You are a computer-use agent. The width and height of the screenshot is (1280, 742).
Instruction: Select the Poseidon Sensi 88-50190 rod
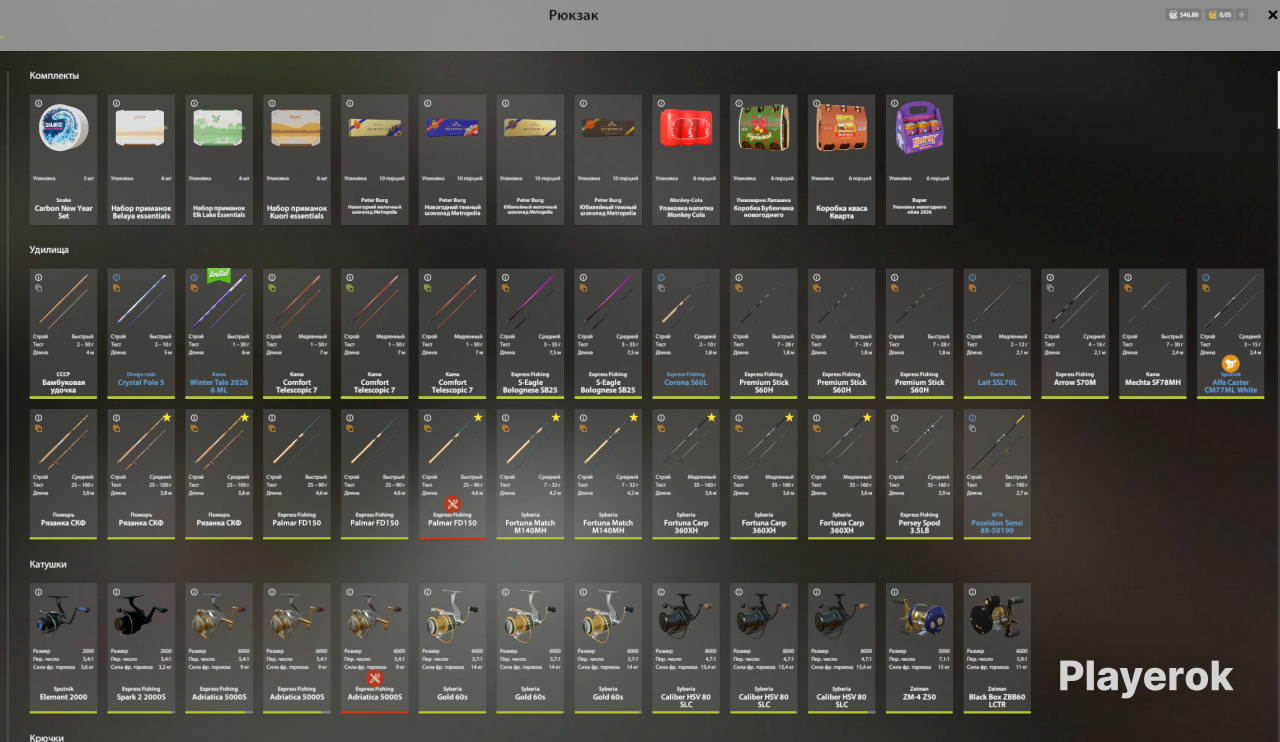(x=997, y=474)
